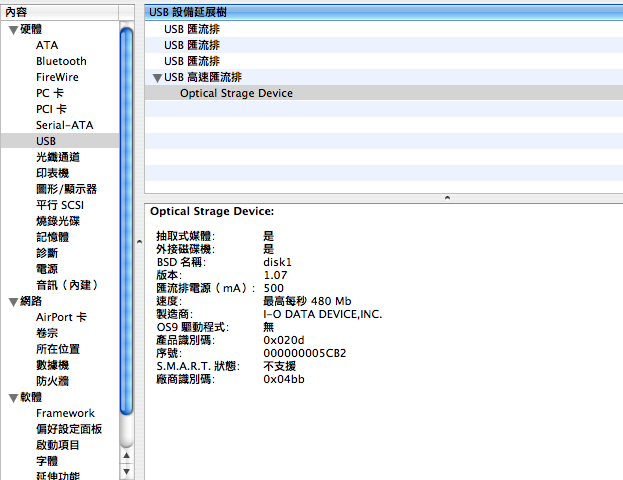This screenshot has height=480, width=623.
Task: Collapse the 硬體 hardware category
Action: point(13,30)
